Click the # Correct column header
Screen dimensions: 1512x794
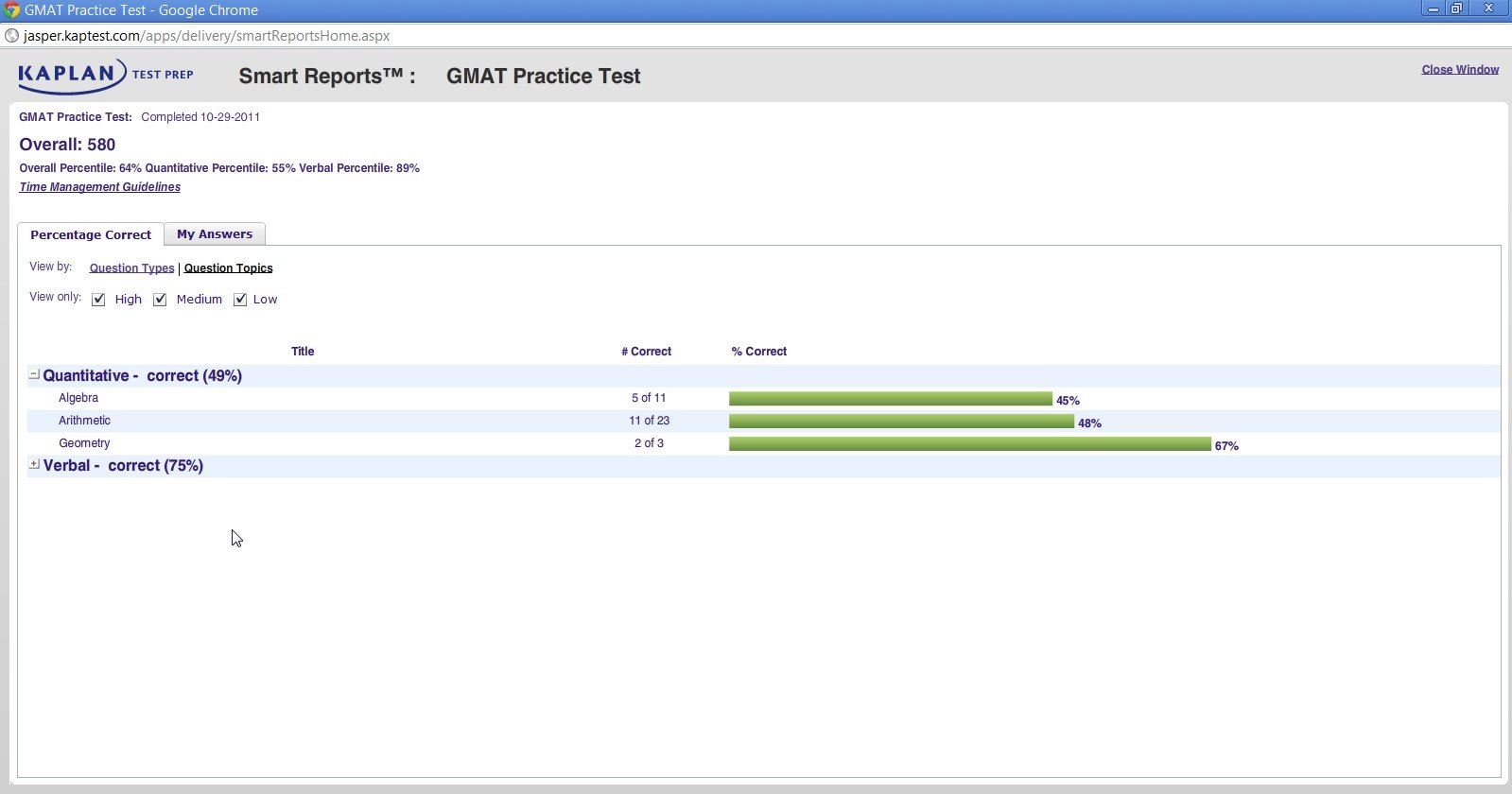(646, 352)
